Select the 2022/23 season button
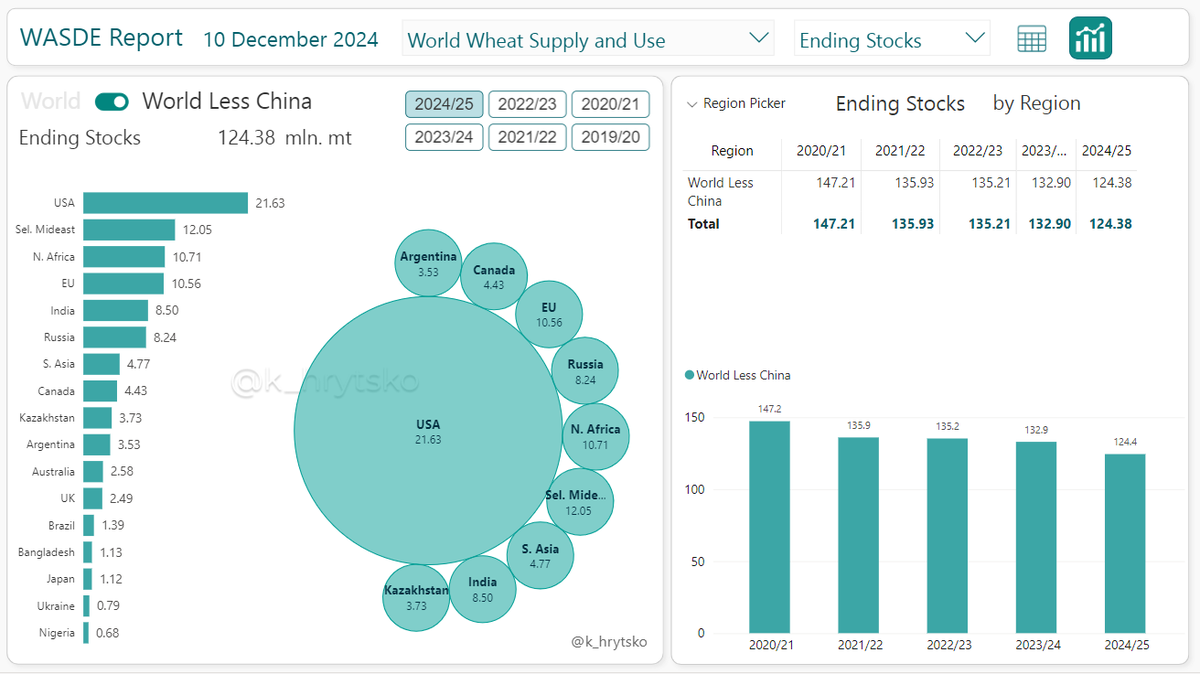The image size is (1200, 674). (x=527, y=103)
